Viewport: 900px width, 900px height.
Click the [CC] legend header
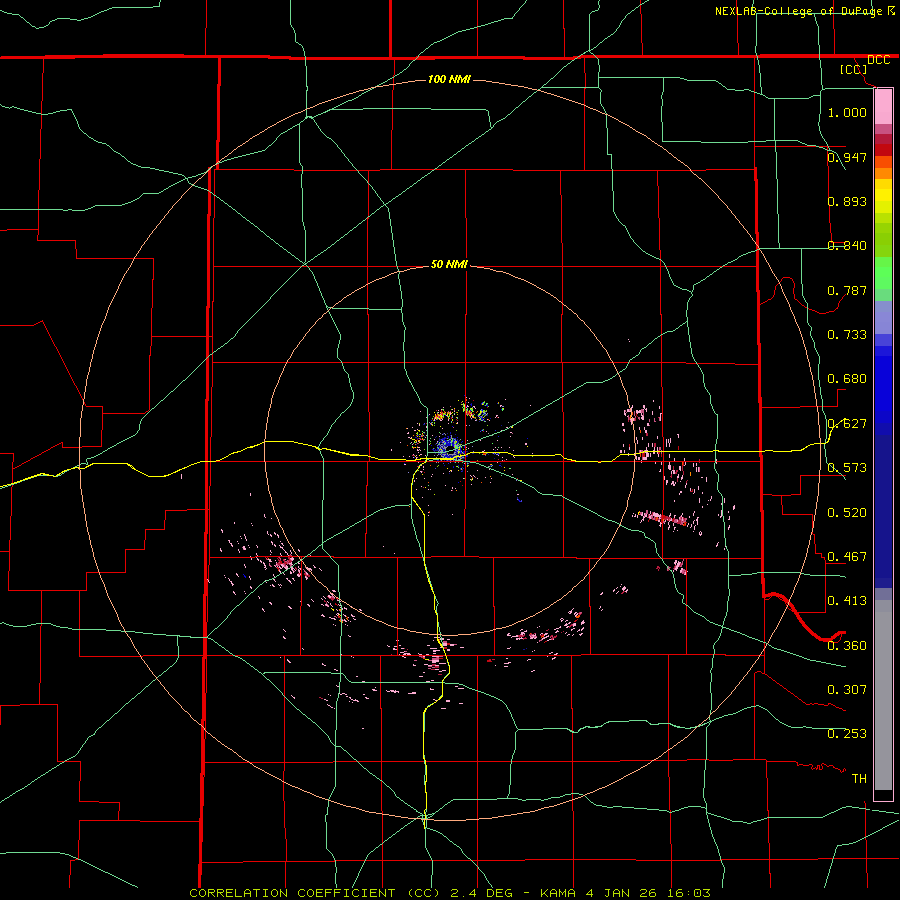click(853, 69)
